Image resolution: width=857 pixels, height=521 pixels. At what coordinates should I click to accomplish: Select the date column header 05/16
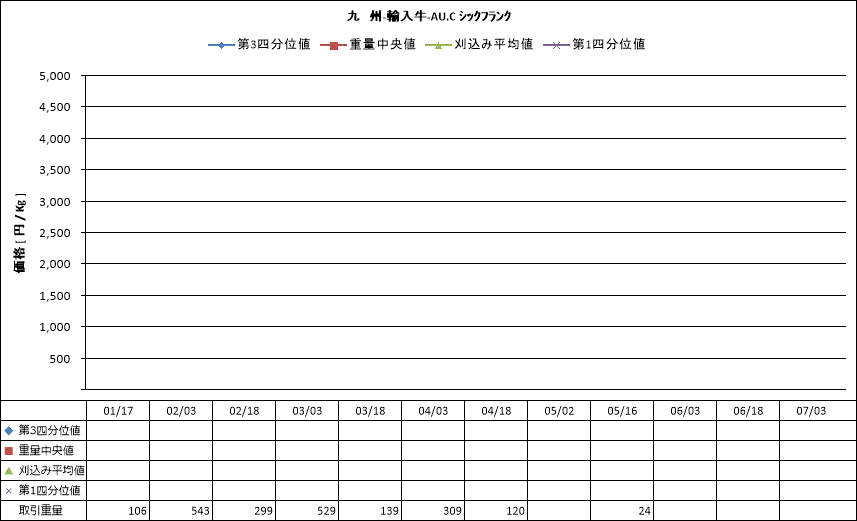pyautogui.click(x=622, y=411)
